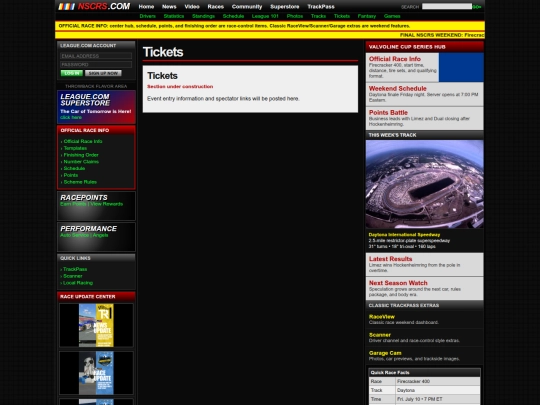Image resolution: width=540 pixels, height=405 pixels.
Task: Click Earn Points under RacePoints
Action: pos(73,204)
